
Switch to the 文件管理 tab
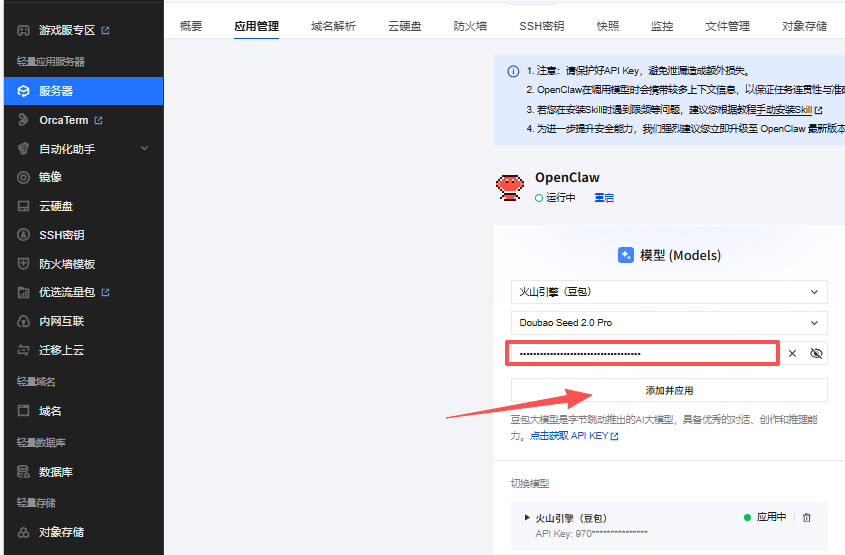[x=728, y=26]
